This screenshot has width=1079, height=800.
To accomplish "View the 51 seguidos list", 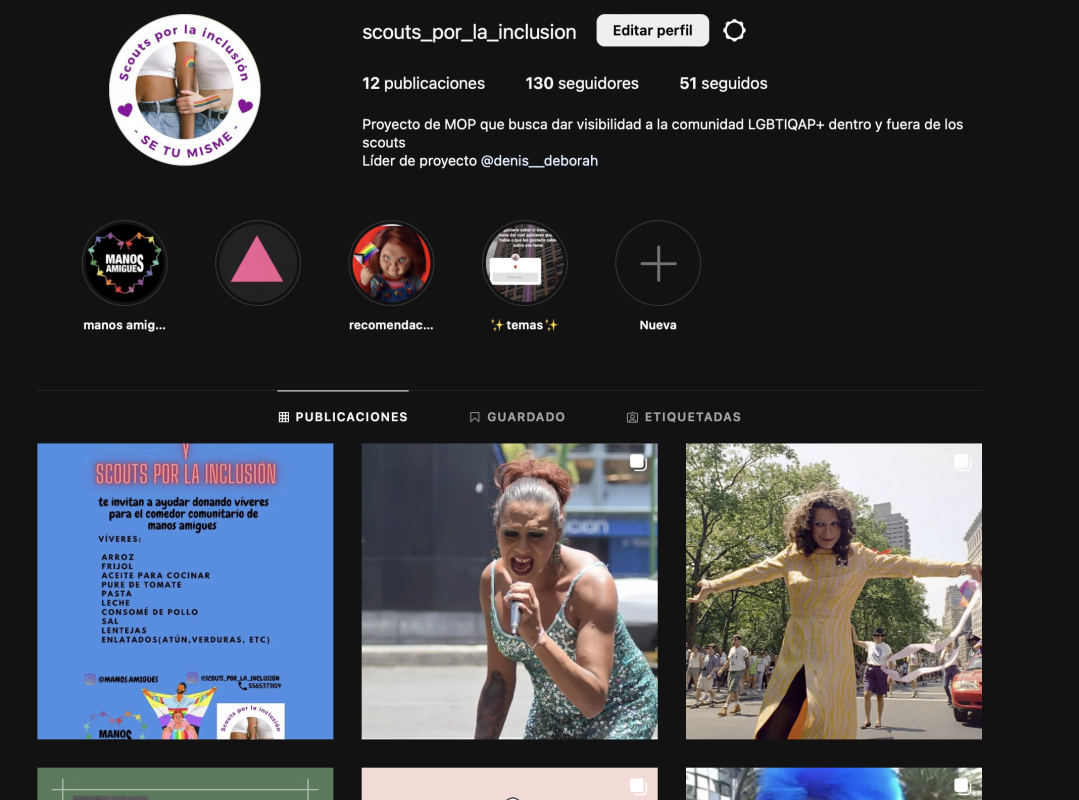I will [x=723, y=84].
